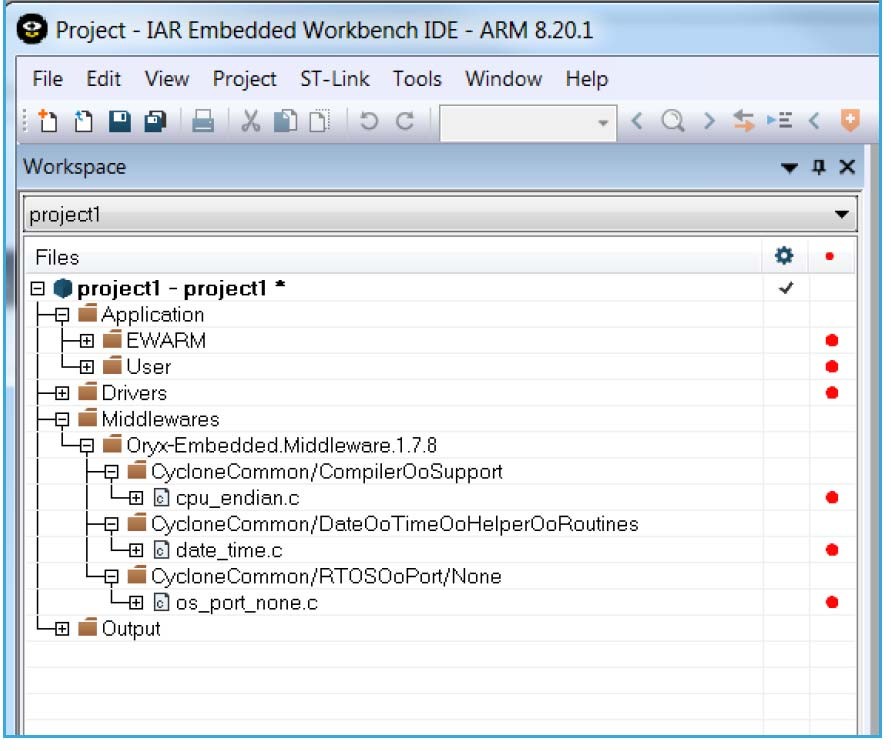
Task: Expand the EWARM folder
Action: click(x=86, y=341)
